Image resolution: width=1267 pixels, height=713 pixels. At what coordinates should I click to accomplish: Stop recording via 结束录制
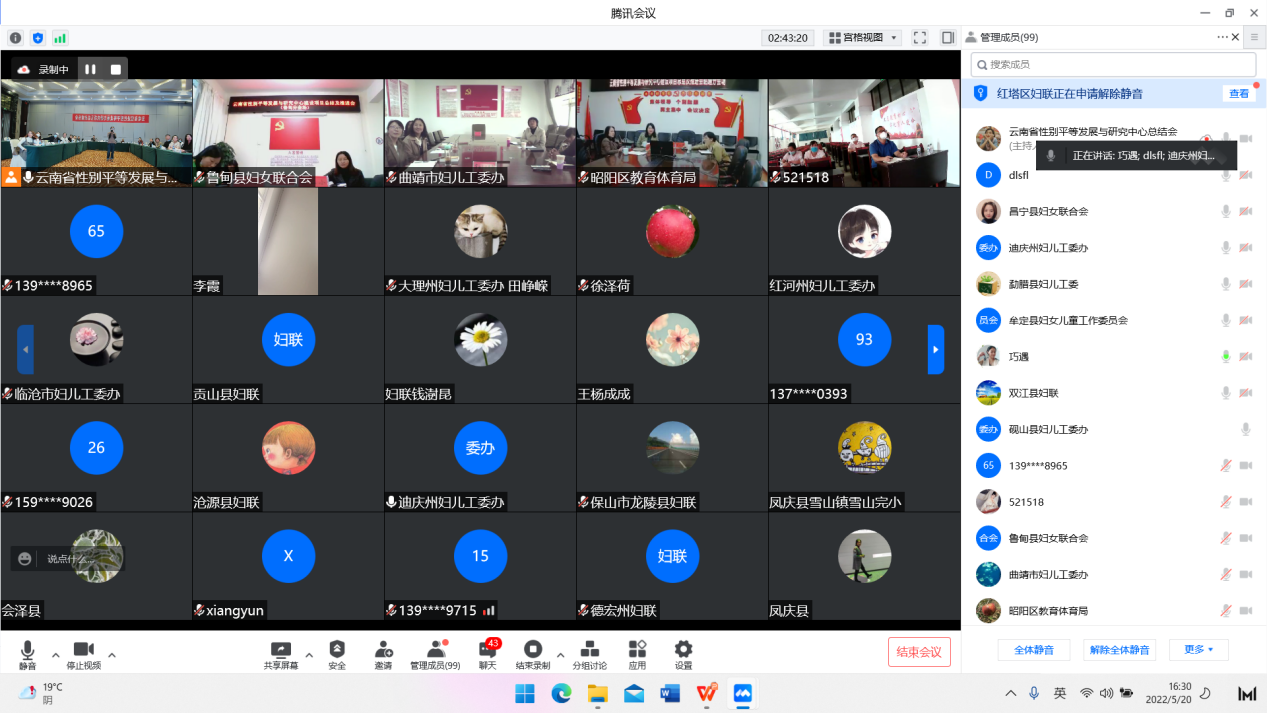tap(535, 654)
